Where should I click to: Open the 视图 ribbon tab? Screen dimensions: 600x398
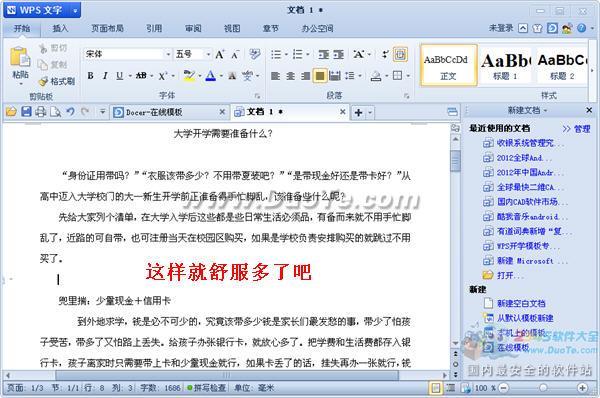click(x=232, y=28)
